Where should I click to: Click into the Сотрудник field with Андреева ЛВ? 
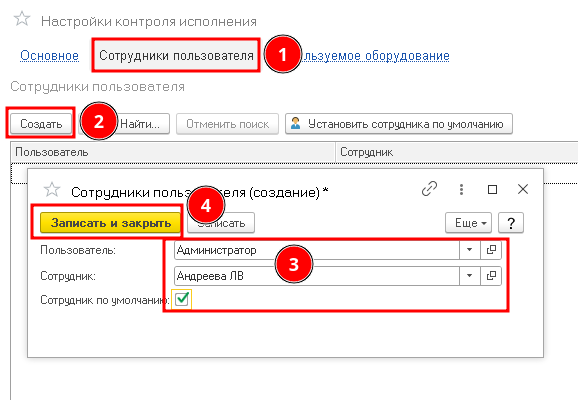(317, 276)
